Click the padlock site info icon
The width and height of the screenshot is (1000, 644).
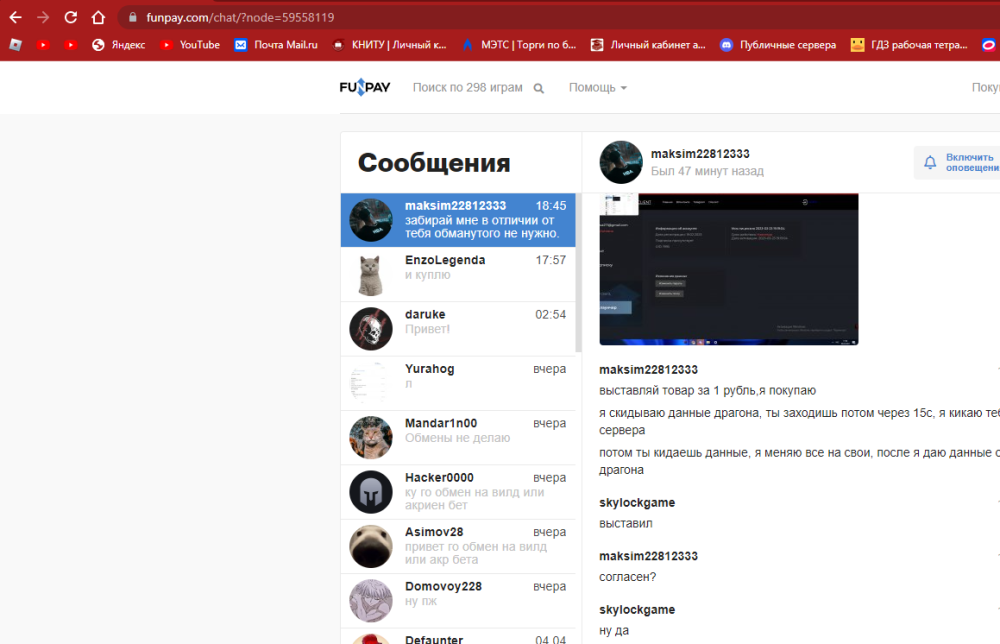click(133, 17)
